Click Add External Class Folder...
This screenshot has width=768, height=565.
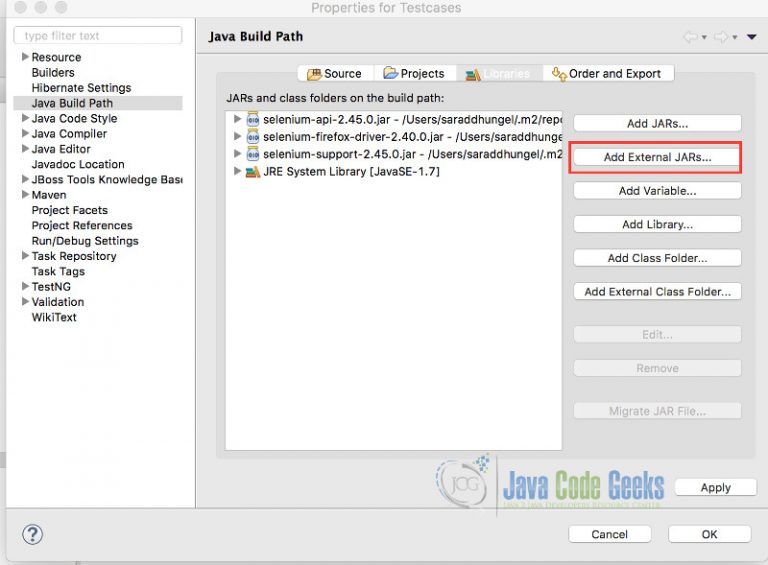657,292
